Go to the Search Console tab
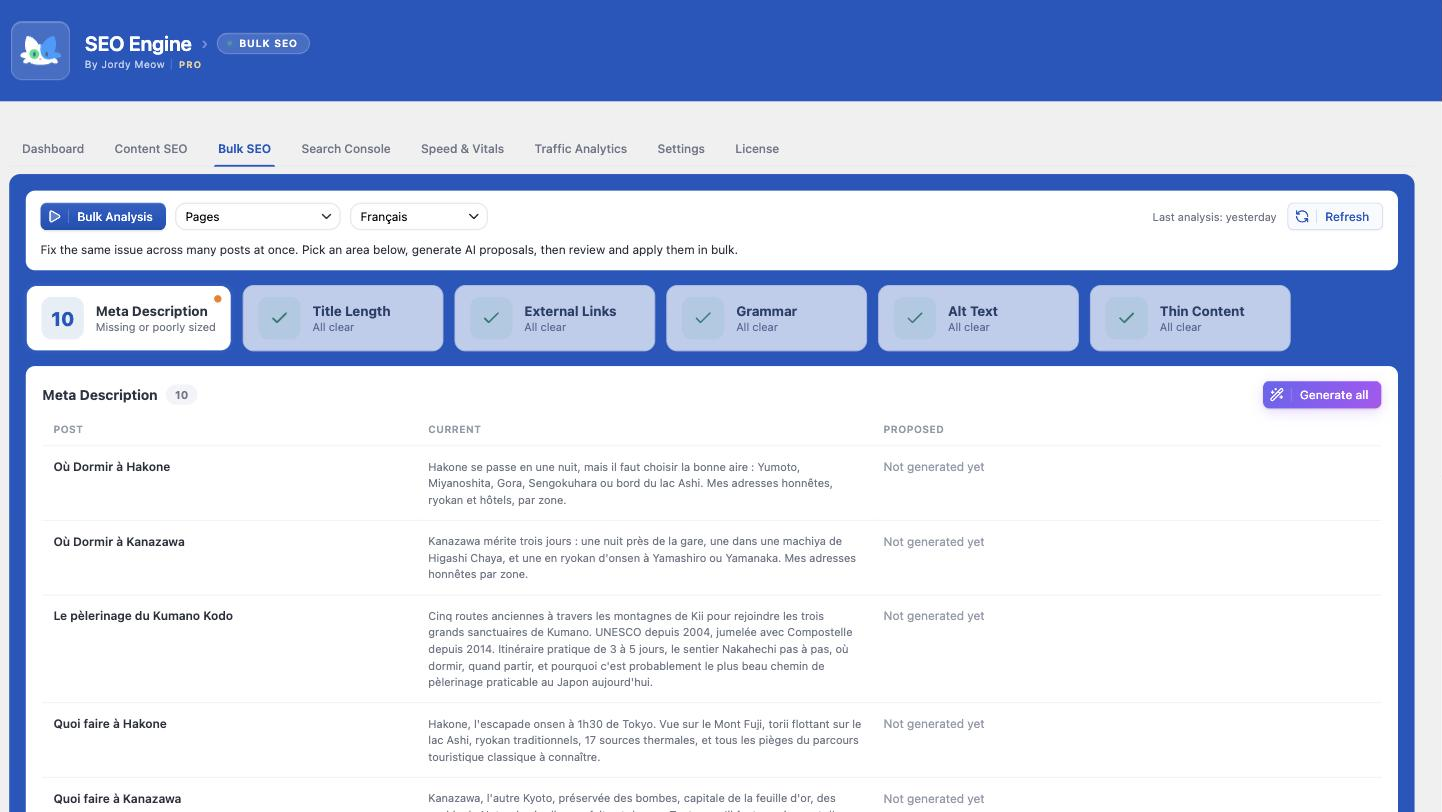The image size is (1442, 812). pos(346,149)
